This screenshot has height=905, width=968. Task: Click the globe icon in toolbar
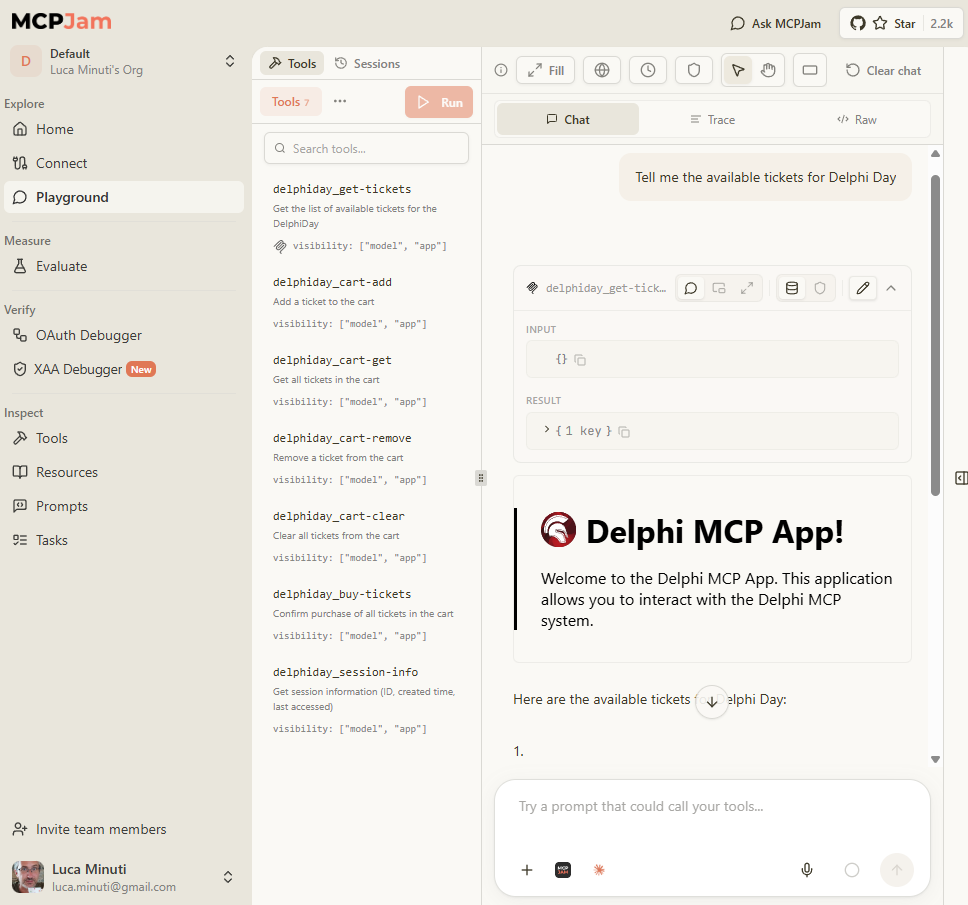602,70
